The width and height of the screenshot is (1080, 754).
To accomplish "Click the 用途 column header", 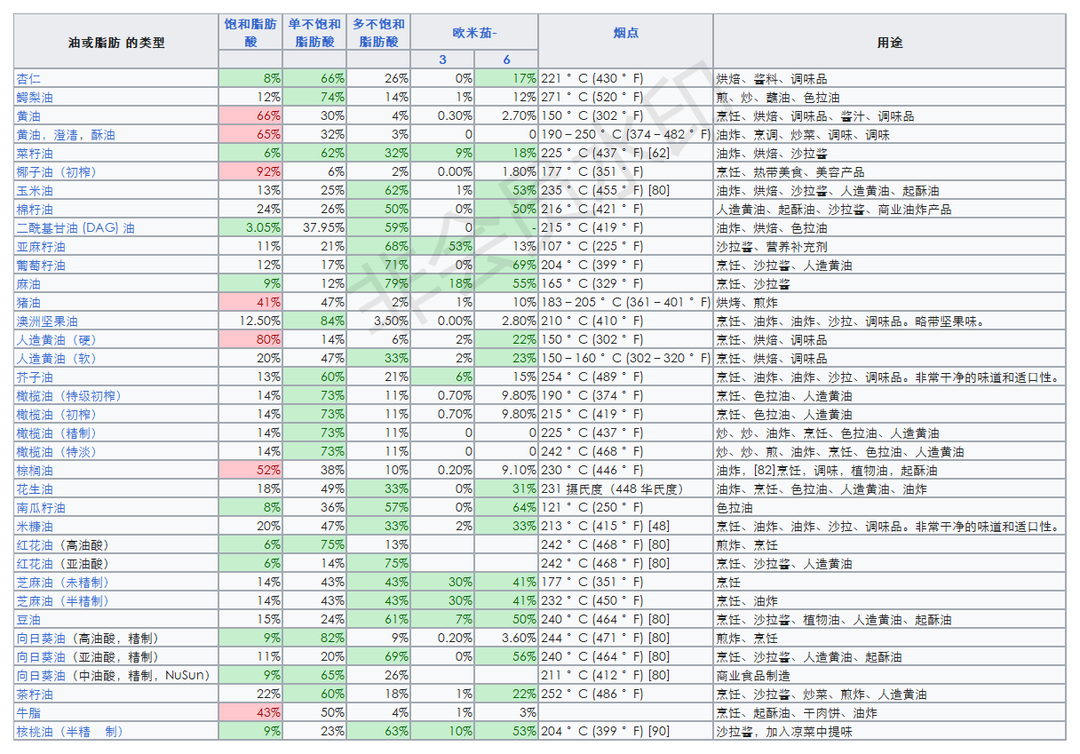I will (889, 42).
